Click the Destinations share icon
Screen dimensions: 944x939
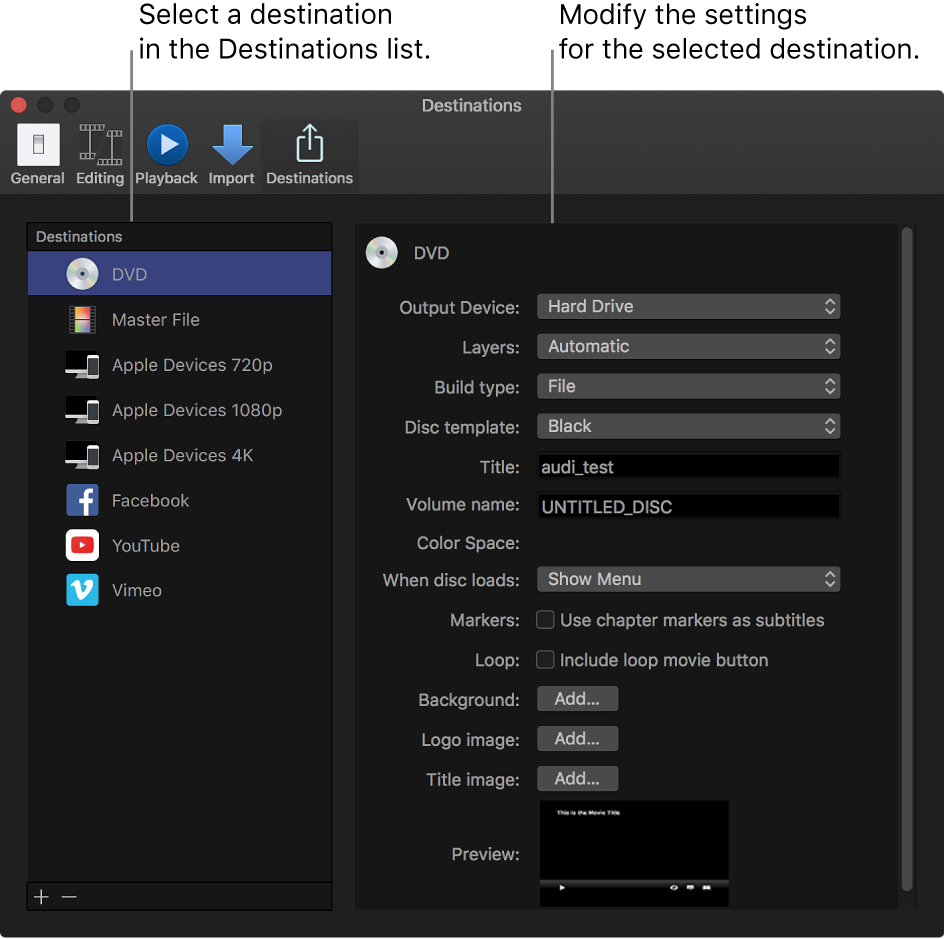point(309,145)
